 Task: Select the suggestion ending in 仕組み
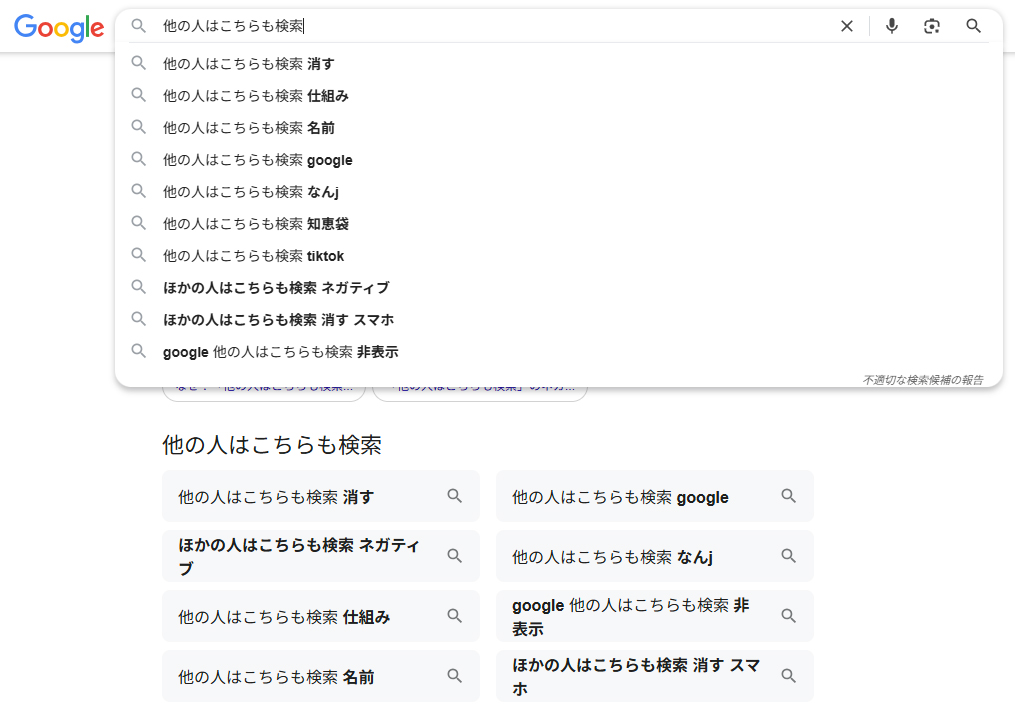pos(256,96)
